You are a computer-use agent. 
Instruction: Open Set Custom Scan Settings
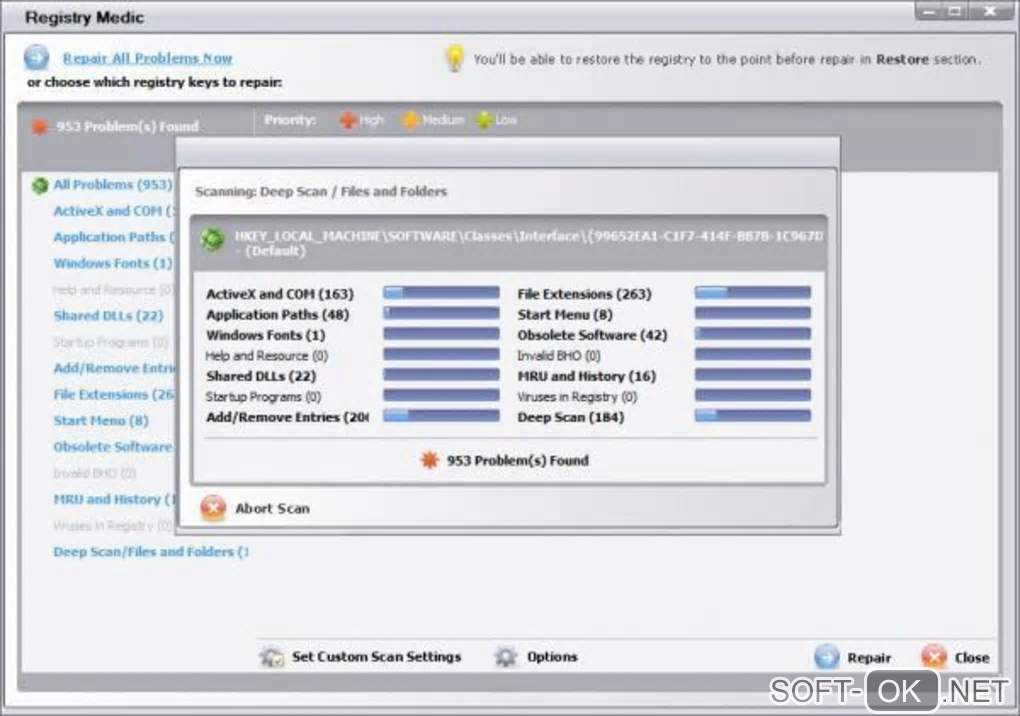click(x=376, y=657)
